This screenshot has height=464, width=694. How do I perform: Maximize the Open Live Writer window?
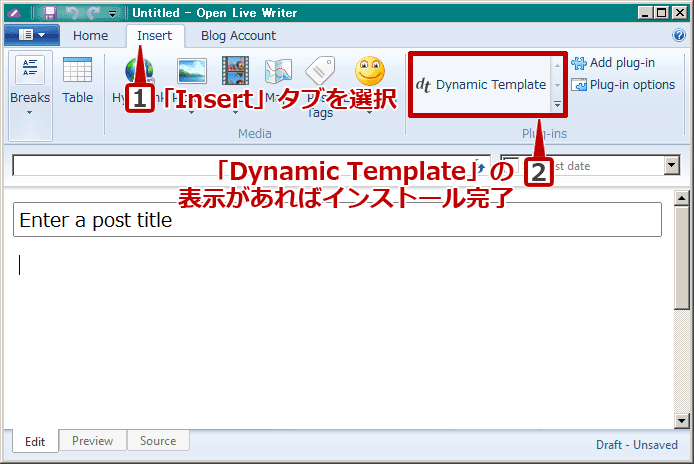coord(662,12)
